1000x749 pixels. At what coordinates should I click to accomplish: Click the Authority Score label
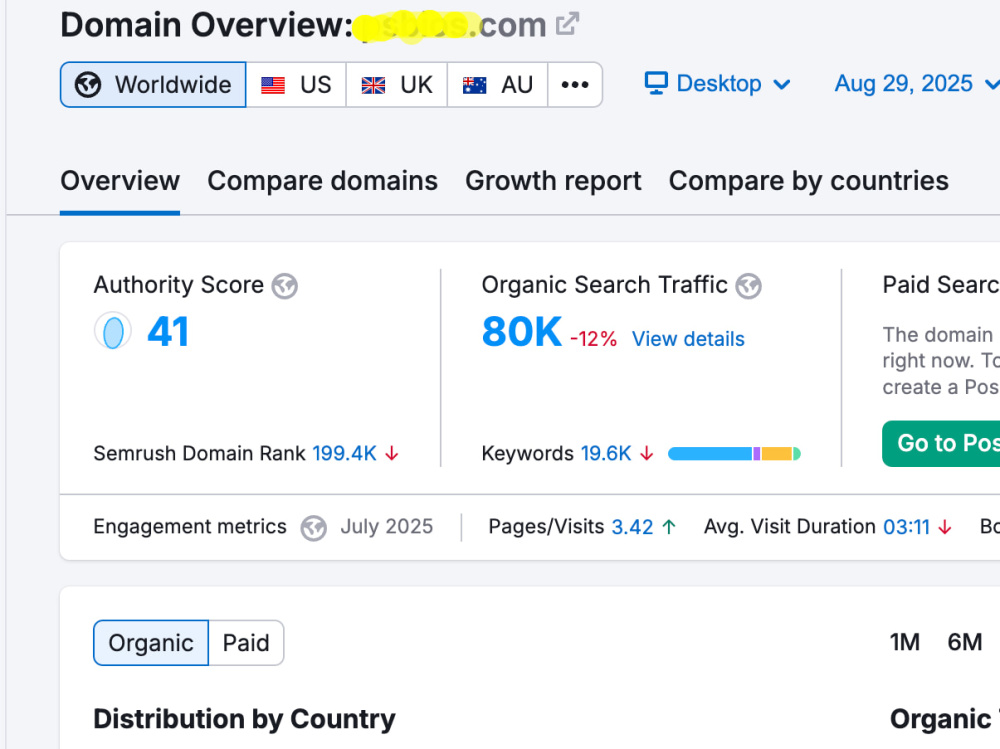click(x=179, y=285)
